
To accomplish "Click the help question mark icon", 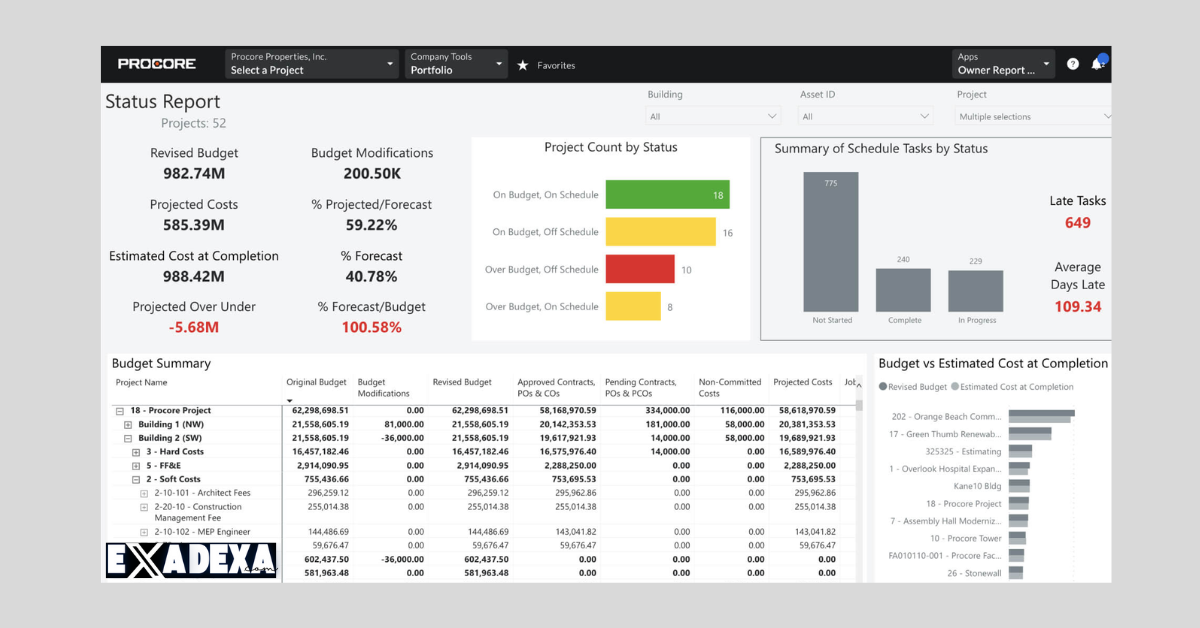I will click(x=1073, y=63).
